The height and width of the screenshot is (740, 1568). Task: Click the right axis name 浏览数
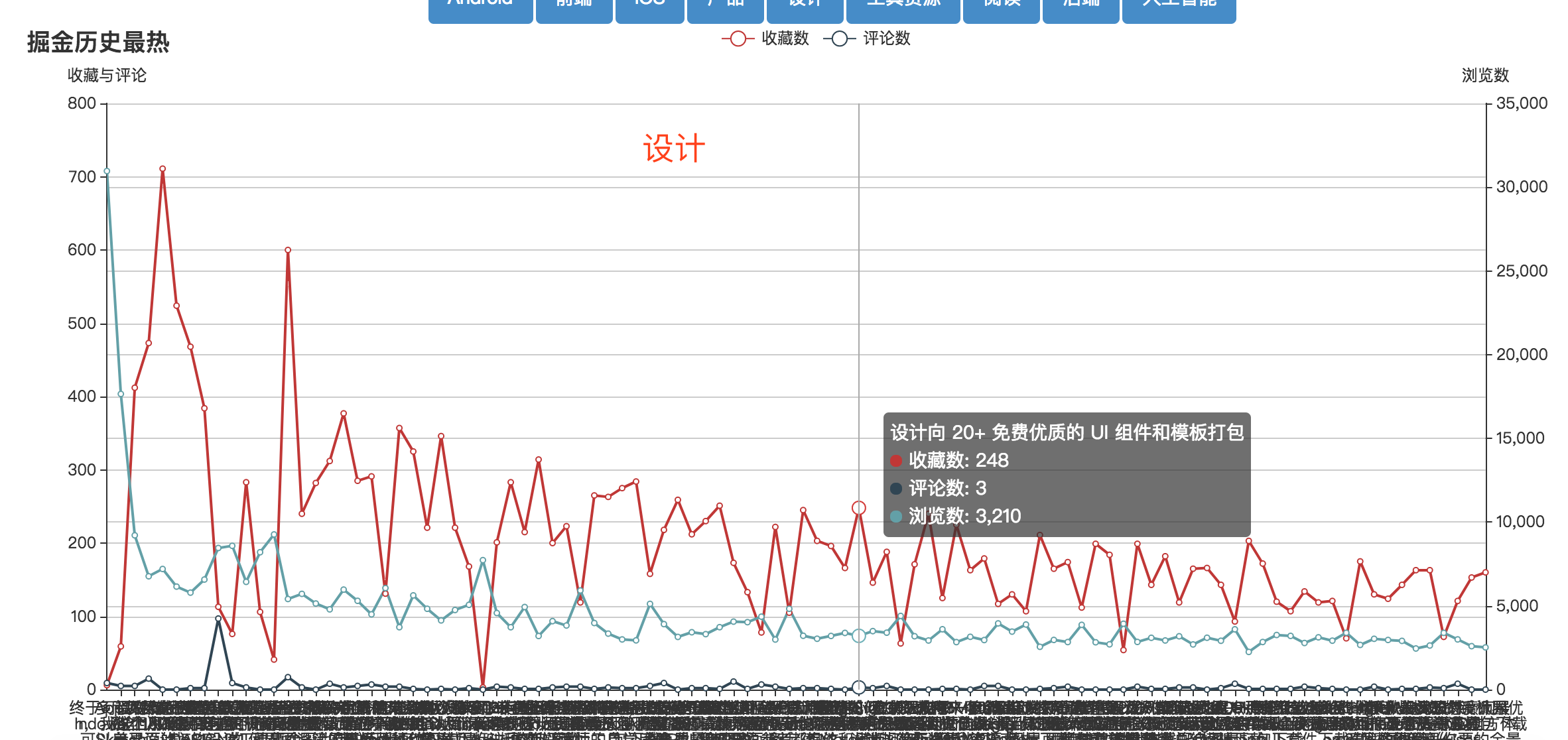1485,76
